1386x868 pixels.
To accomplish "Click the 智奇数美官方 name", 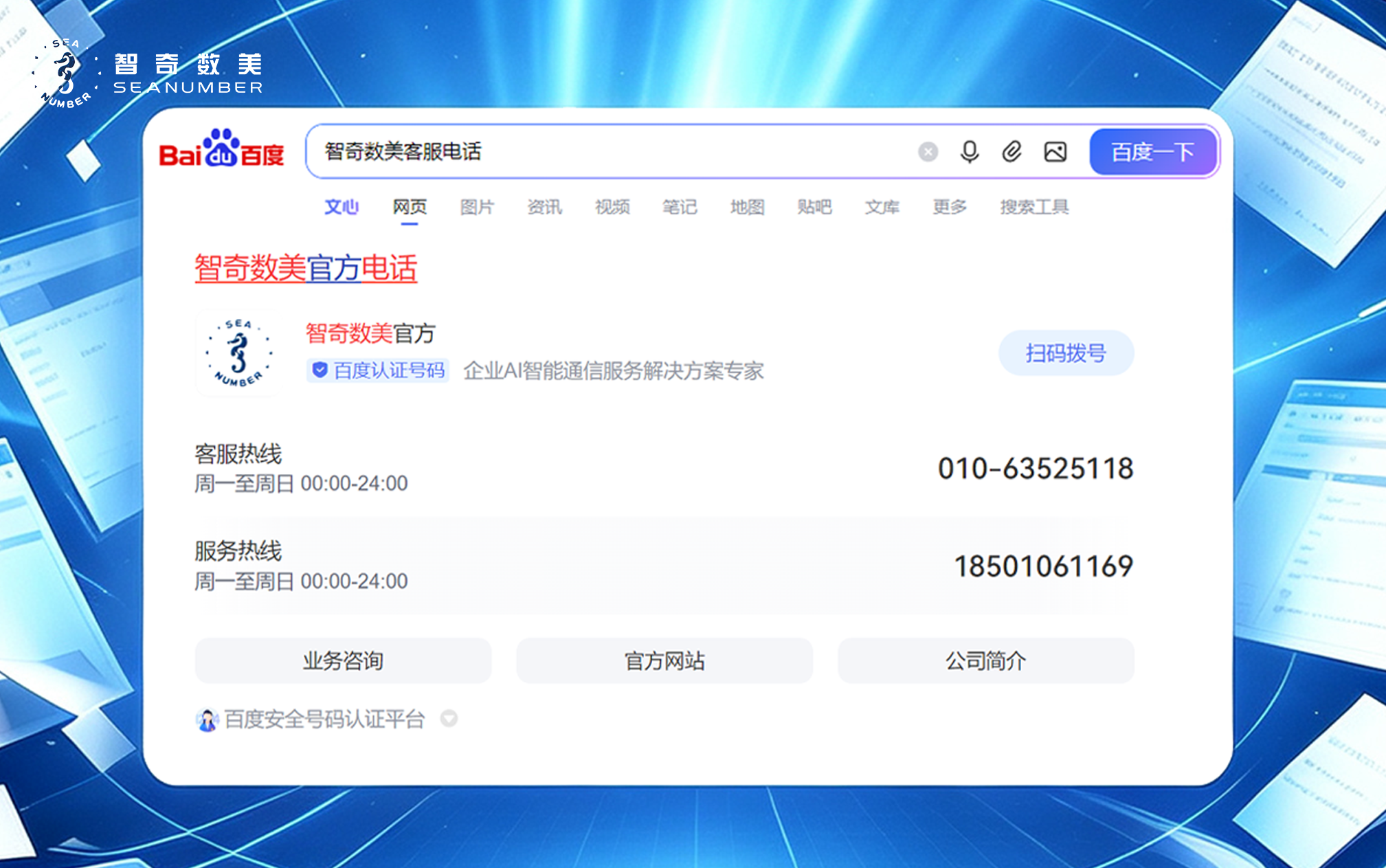I will click(370, 333).
